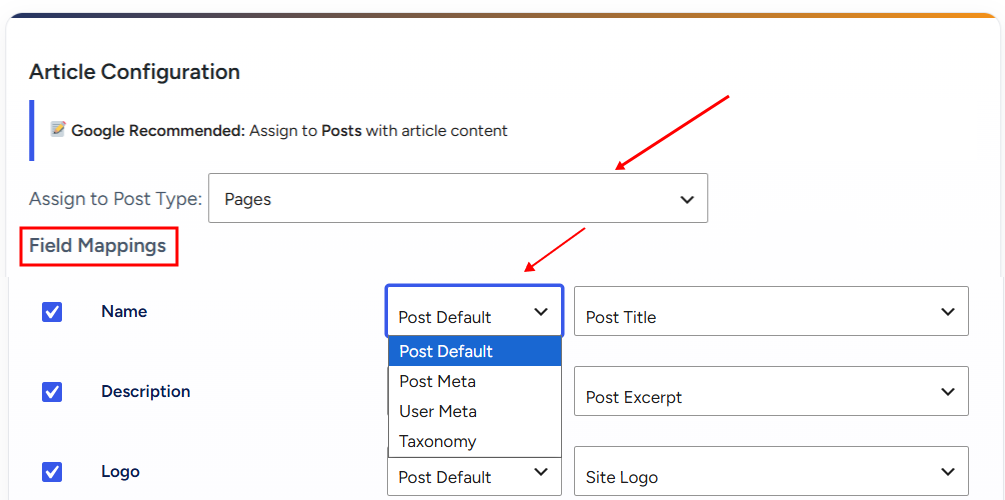The height and width of the screenshot is (500, 1005).
Task: Collapse the Name source Post Default dropdown
Action: [x=474, y=311]
